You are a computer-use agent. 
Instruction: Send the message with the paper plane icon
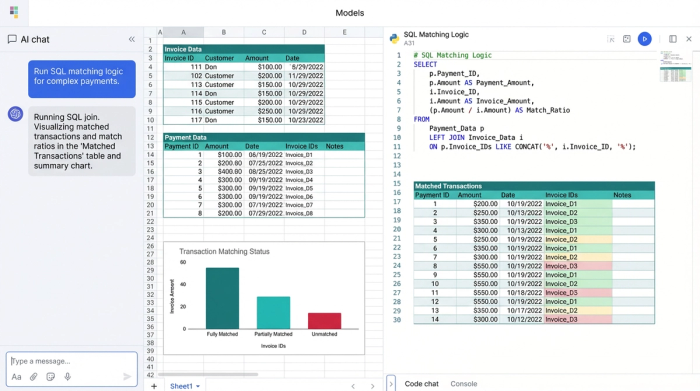point(127,377)
